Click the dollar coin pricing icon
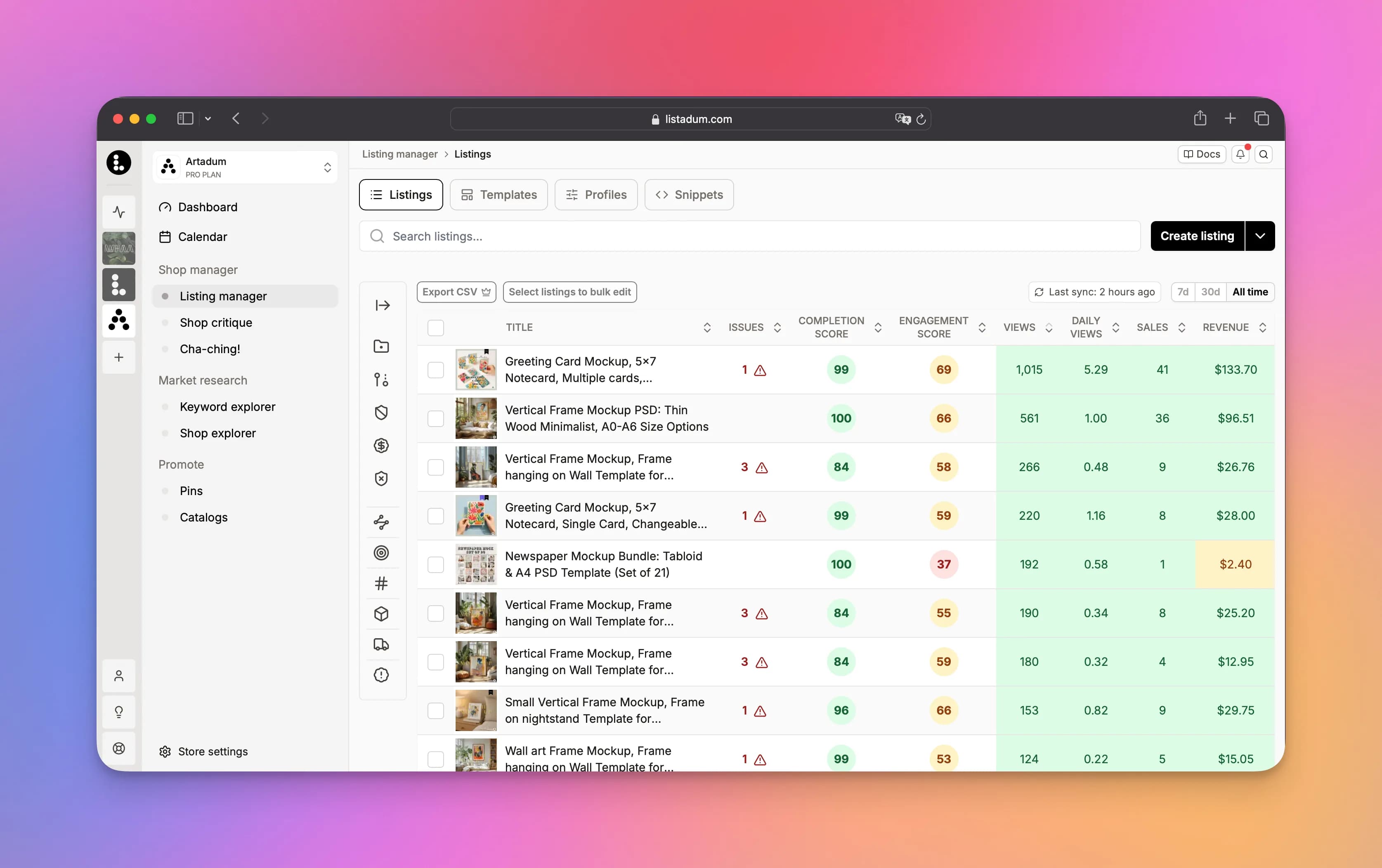This screenshot has height=868, width=1382. [381, 446]
